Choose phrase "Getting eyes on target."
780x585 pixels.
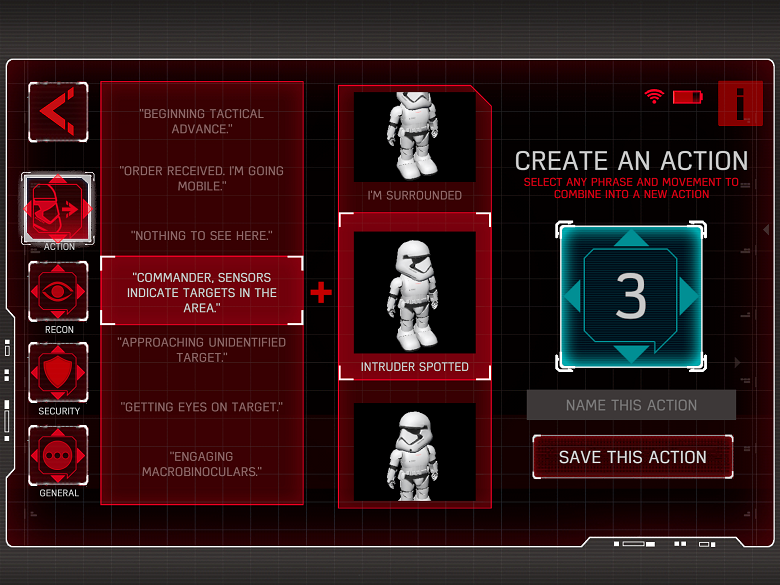(202, 407)
